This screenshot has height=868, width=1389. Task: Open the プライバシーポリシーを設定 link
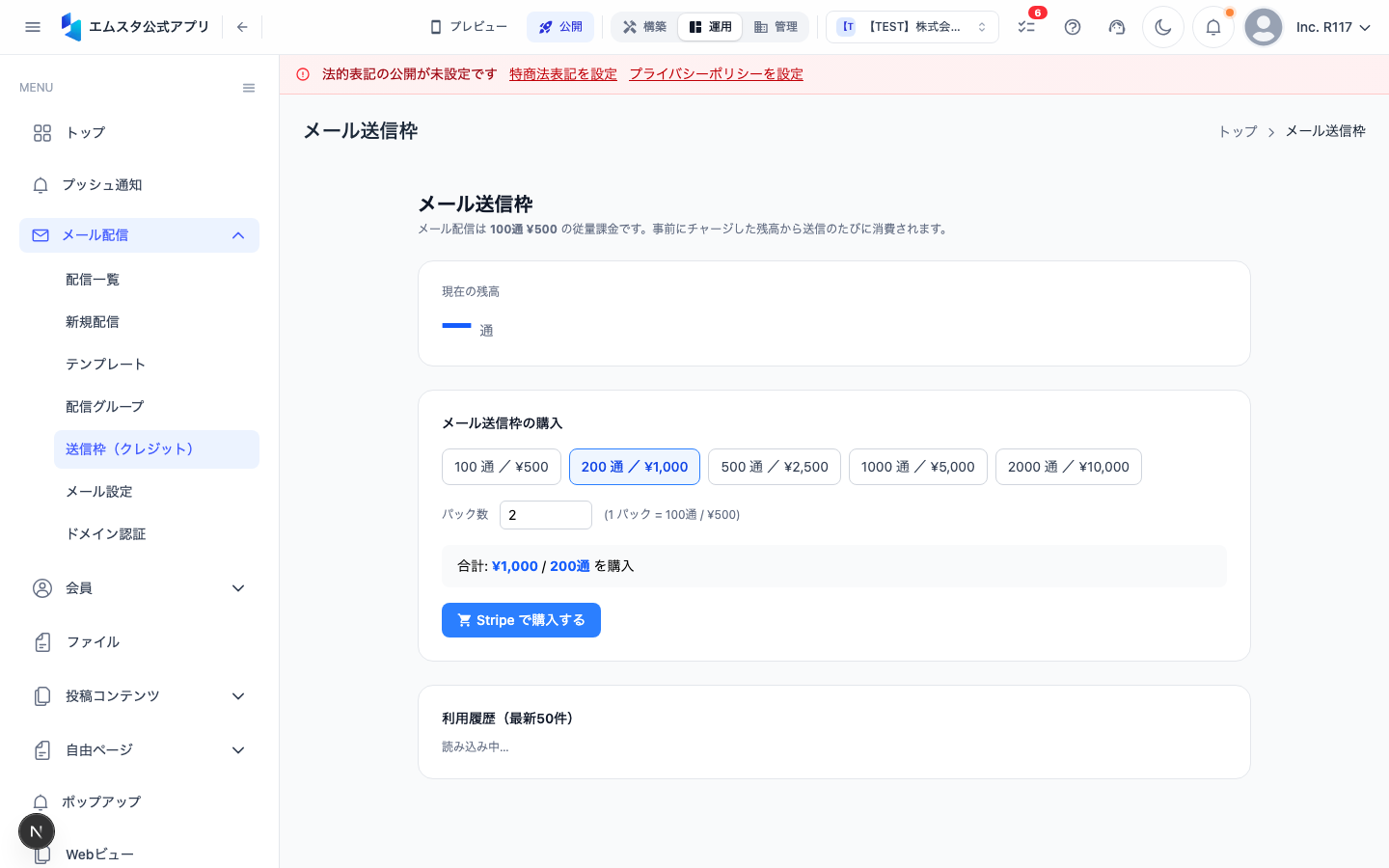(717, 74)
